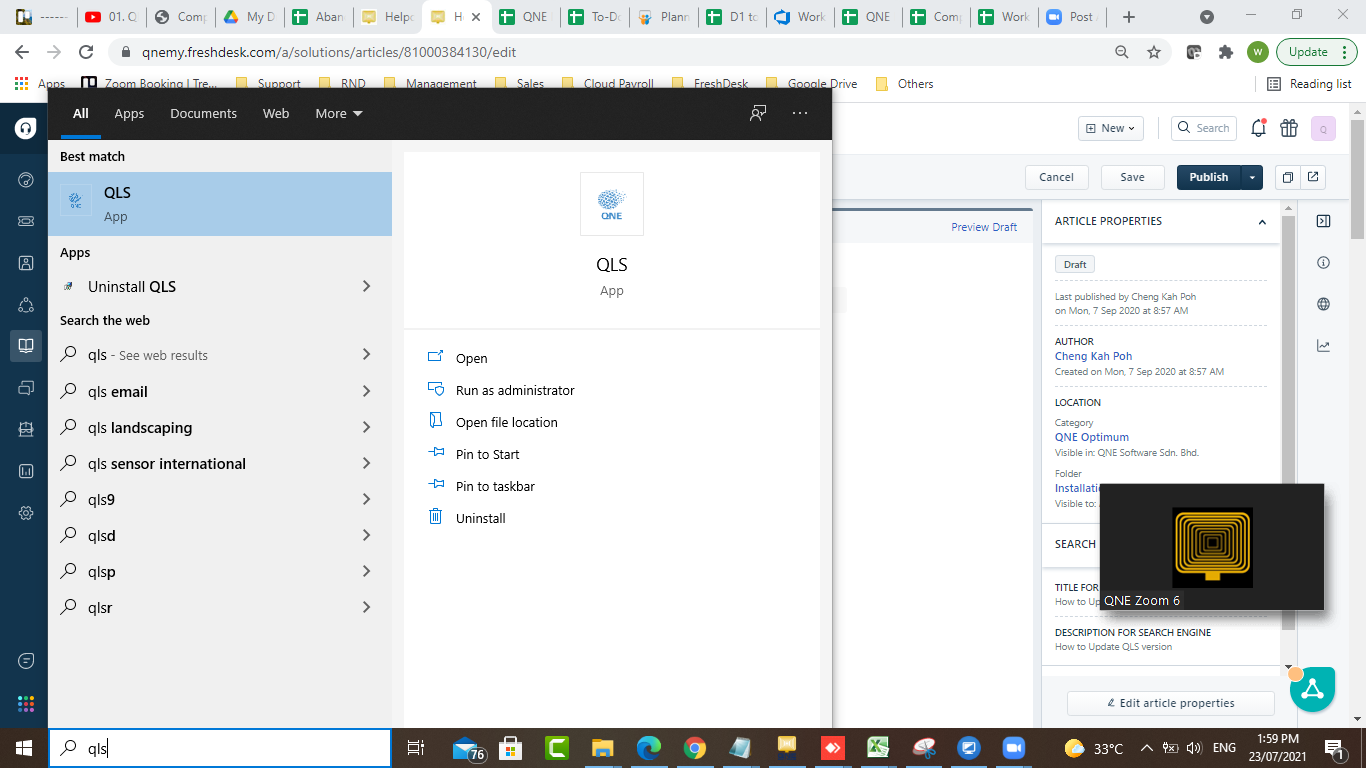The height and width of the screenshot is (768, 1366).
Task: Click the Preview Draft link
Action: [x=984, y=227]
